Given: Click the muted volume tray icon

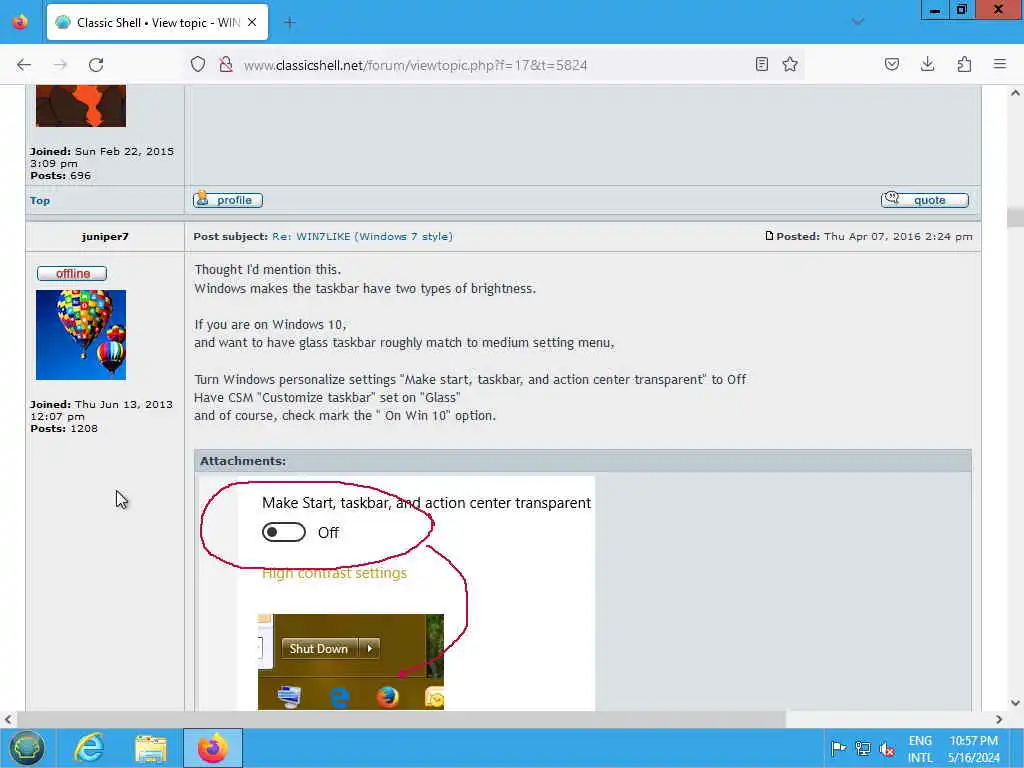Looking at the screenshot, I should [886, 748].
